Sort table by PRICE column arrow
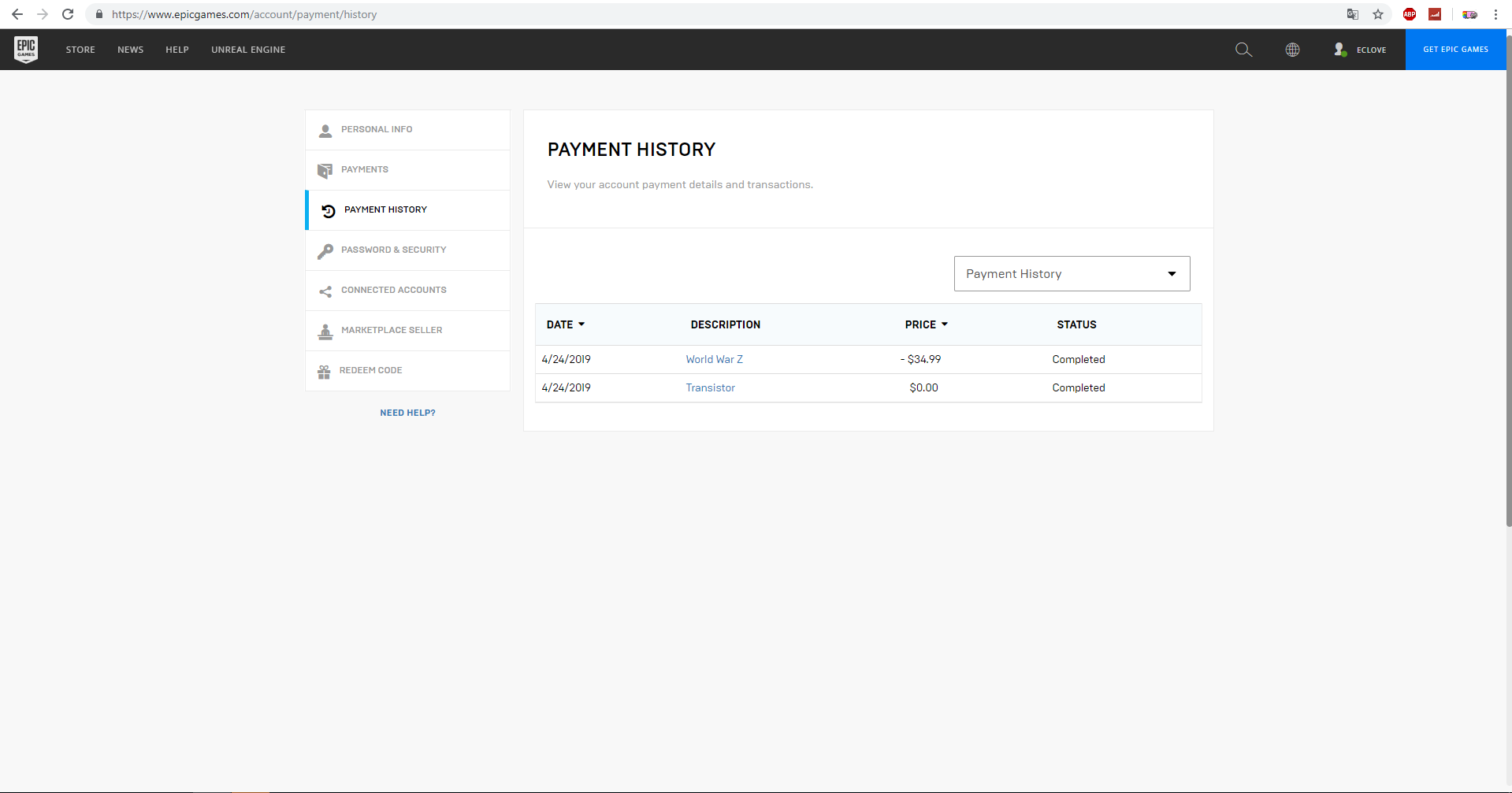1512x793 pixels. click(x=945, y=324)
